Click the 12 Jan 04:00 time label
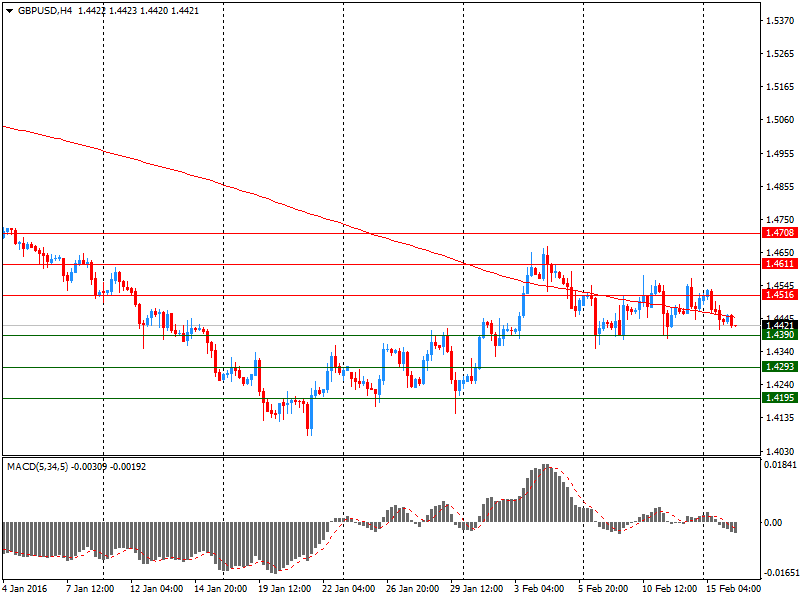This screenshot has height=600, width=800. click(157, 589)
